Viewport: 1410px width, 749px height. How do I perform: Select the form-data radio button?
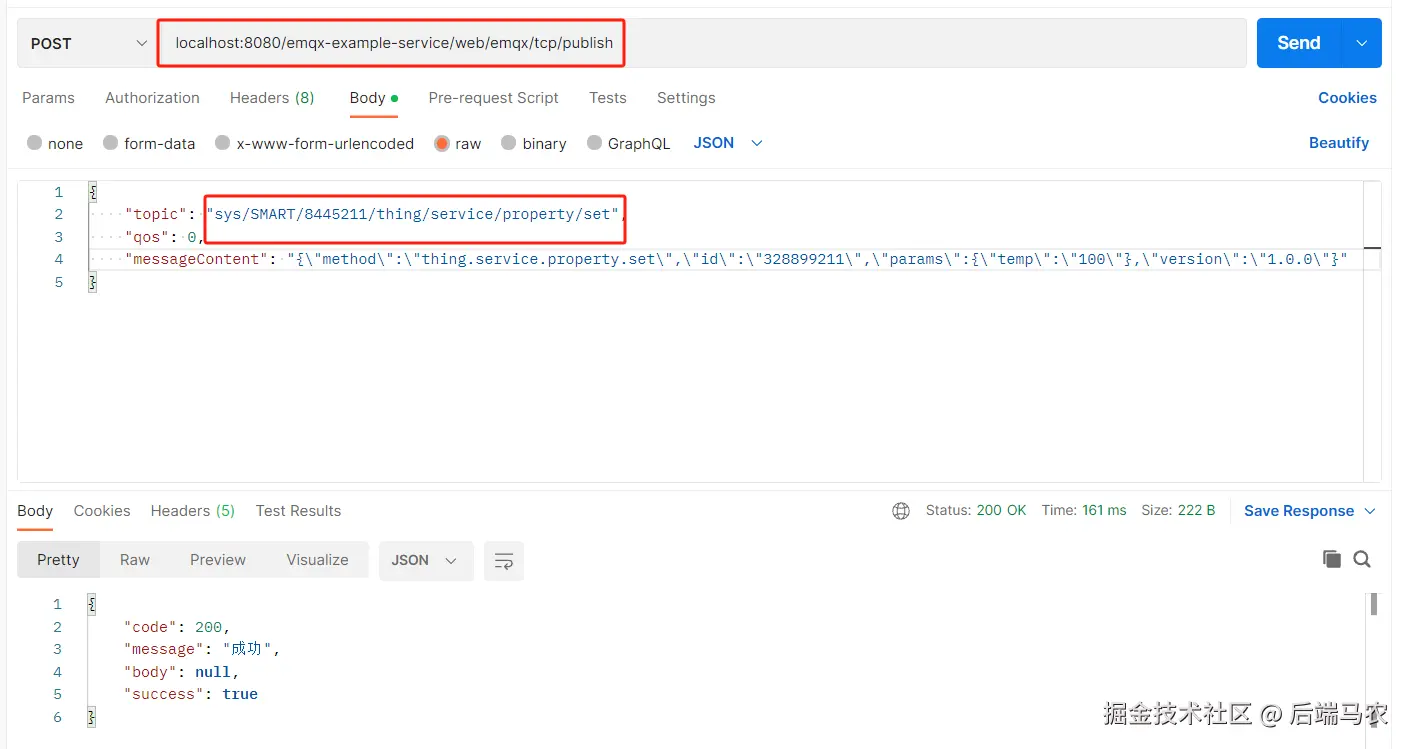pyautogui.click(x=111, y=143)
